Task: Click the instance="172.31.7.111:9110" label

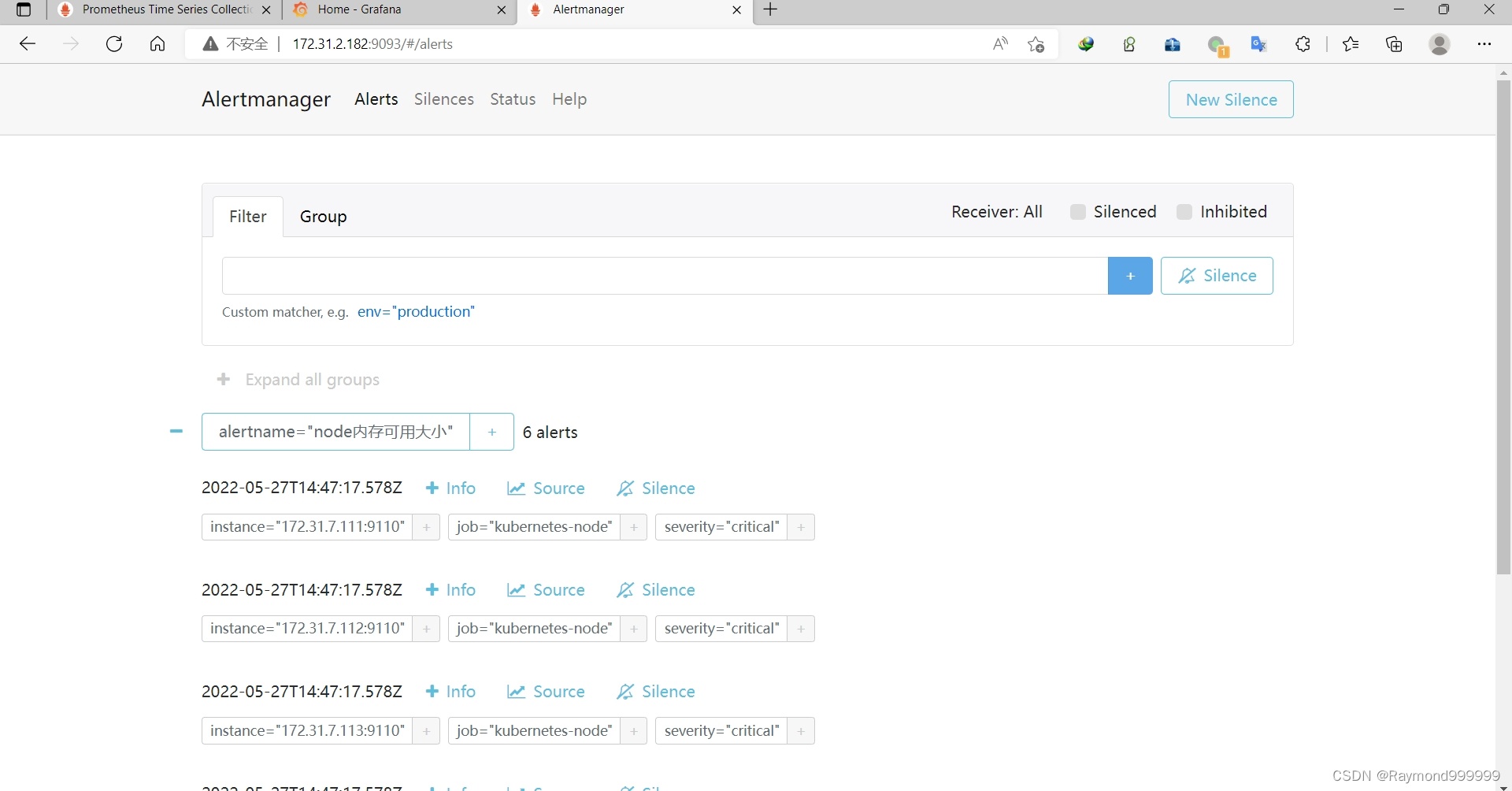Action: pos(307,527)
